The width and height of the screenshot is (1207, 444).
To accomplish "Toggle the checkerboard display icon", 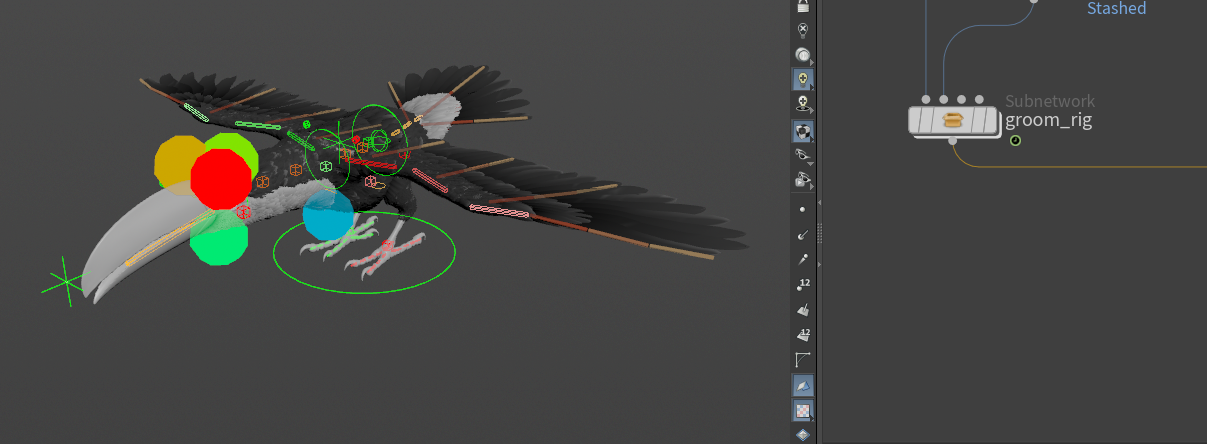I will (803, 410).
